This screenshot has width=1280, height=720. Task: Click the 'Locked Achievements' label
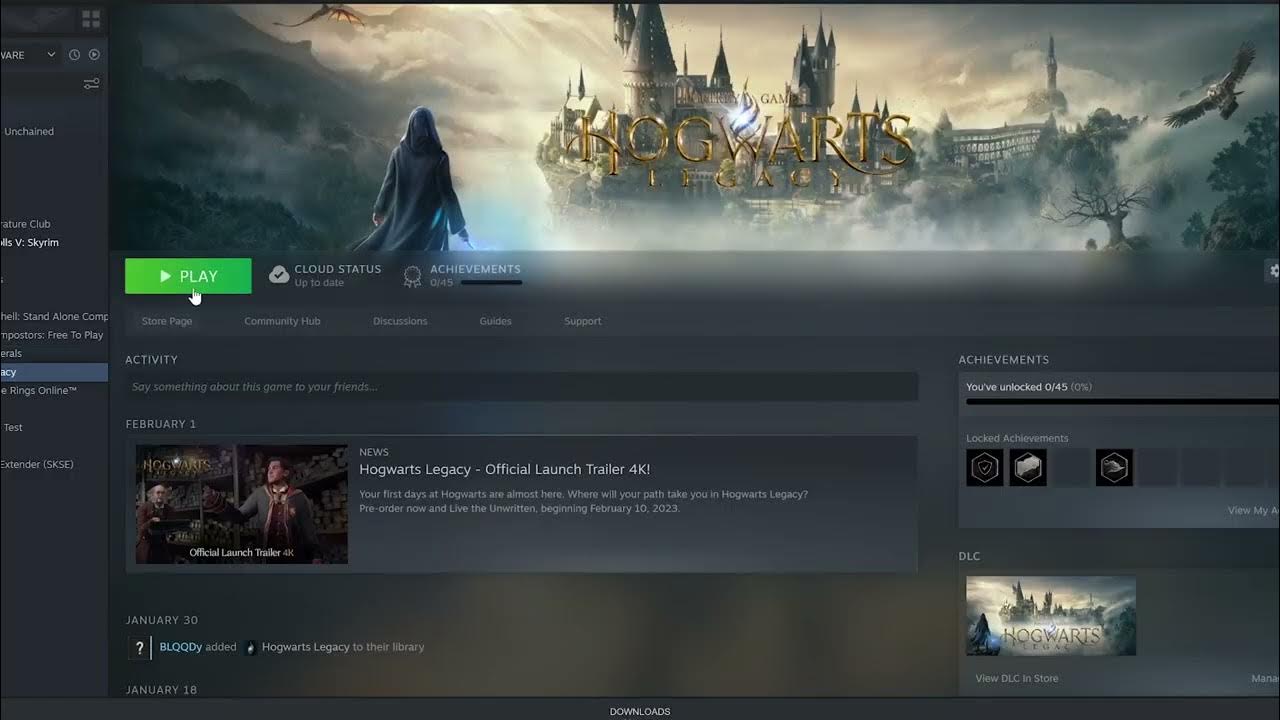point(1017,438)
